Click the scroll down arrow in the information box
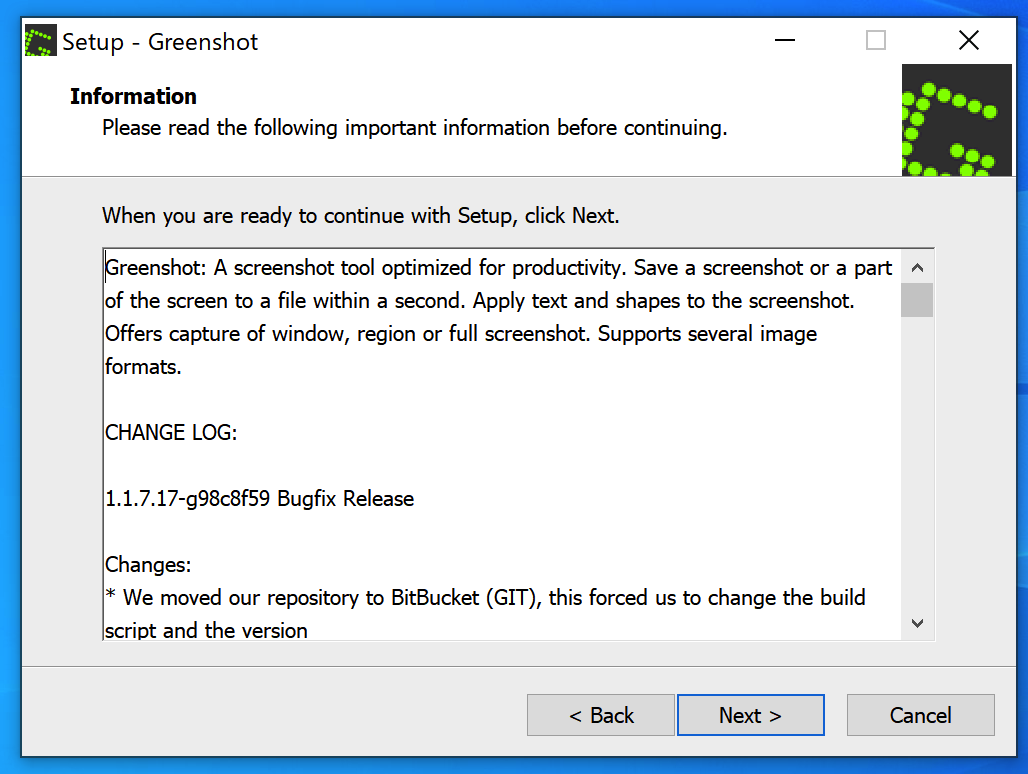Screen dimensions: 1028x774 [x=917, y=623]
